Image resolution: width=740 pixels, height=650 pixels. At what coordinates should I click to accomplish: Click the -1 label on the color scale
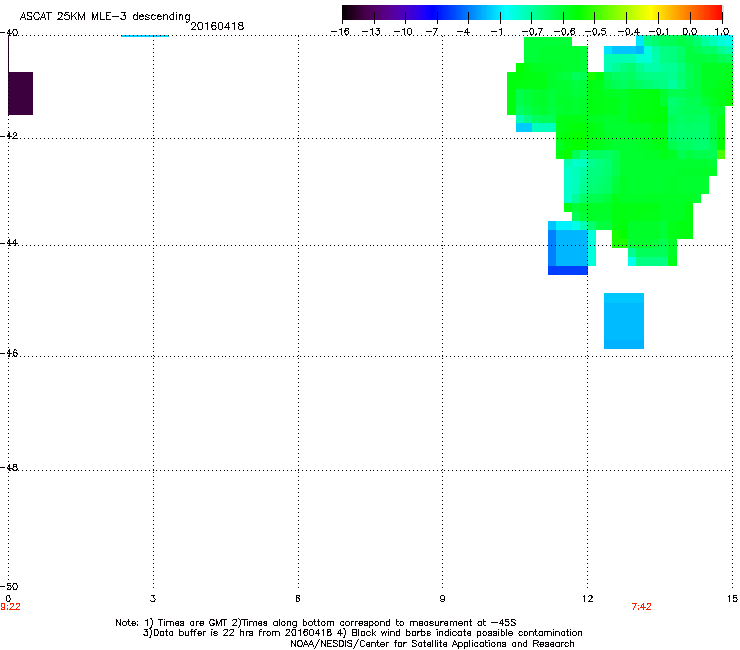[x=496, y=32]
